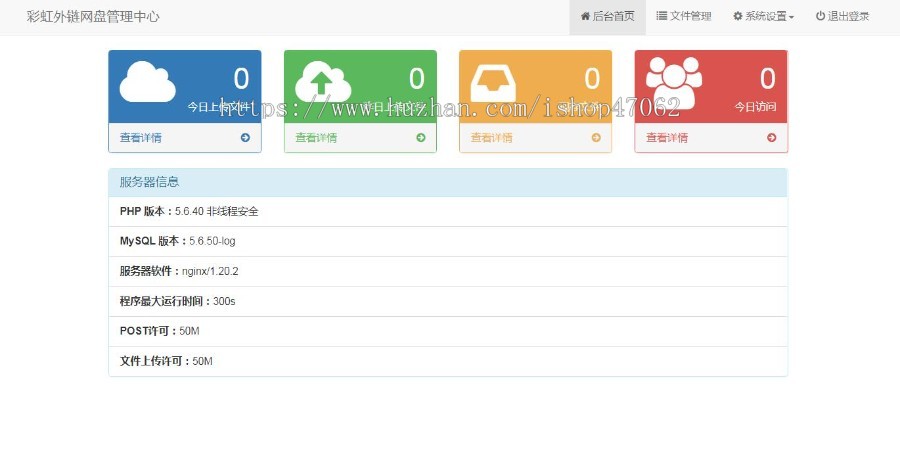The height and width of the screenshot is (468, 900).
Task: Select the PHP 版本 5.6.40 row
Action: point(448,211)
